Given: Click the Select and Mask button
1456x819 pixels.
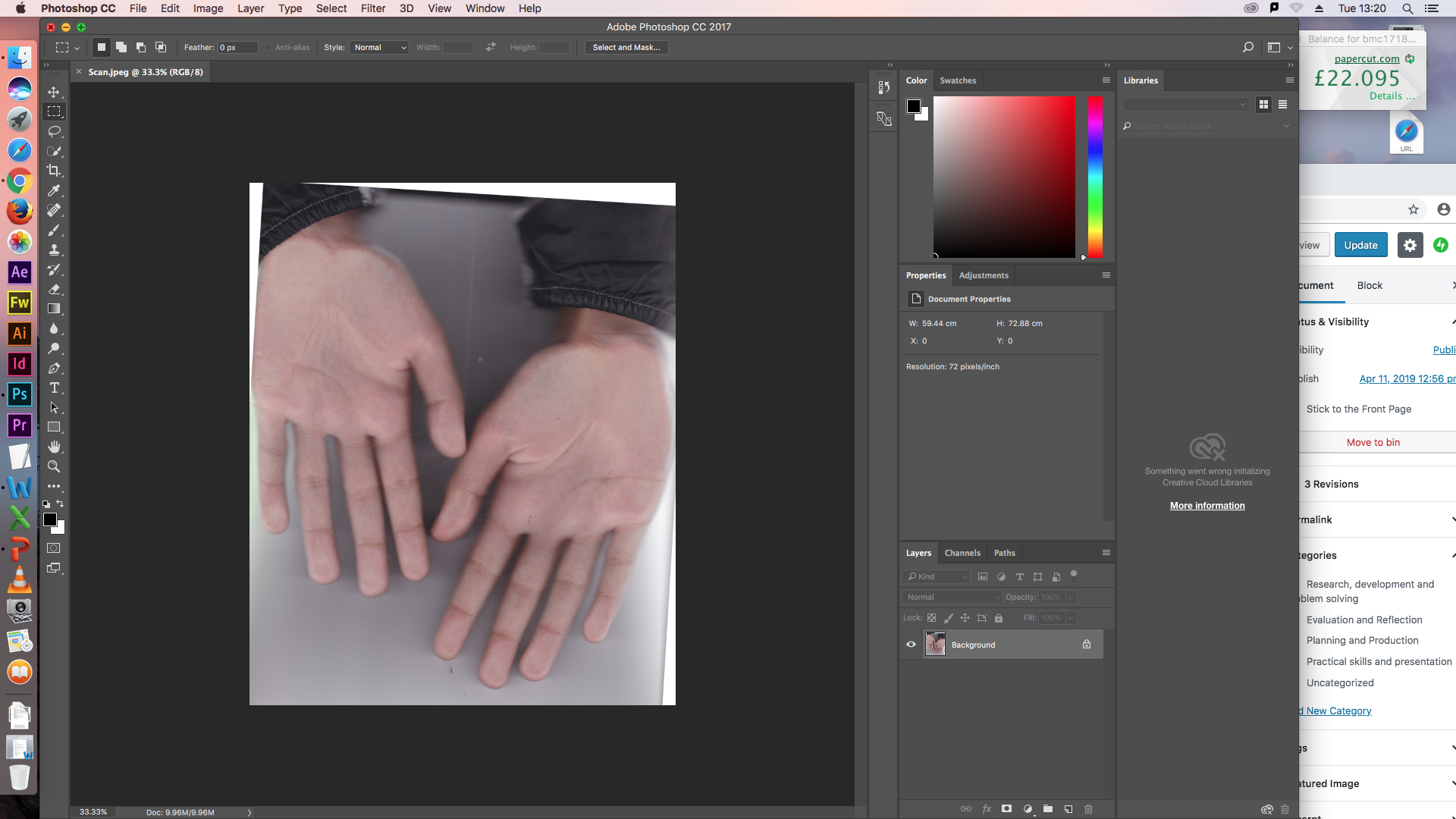Looking at the screenshot, I should [626, 47].
